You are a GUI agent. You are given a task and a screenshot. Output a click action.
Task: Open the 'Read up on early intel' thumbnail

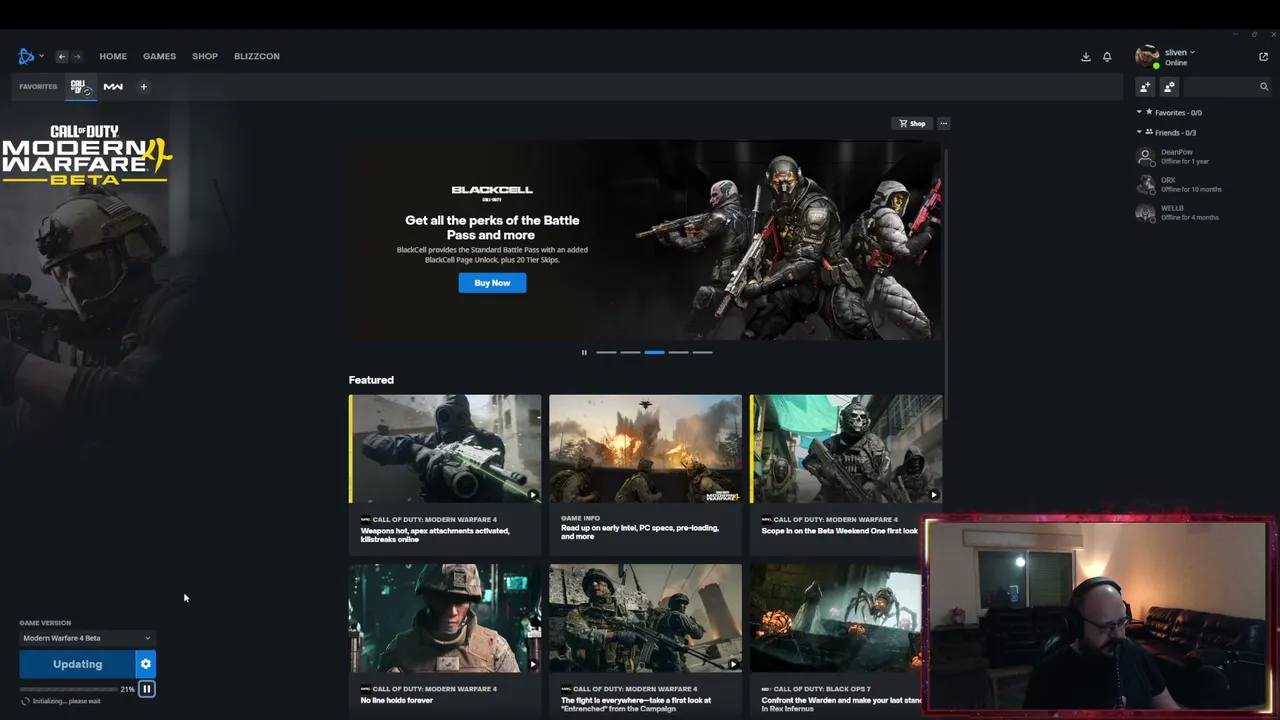(645, 449)
